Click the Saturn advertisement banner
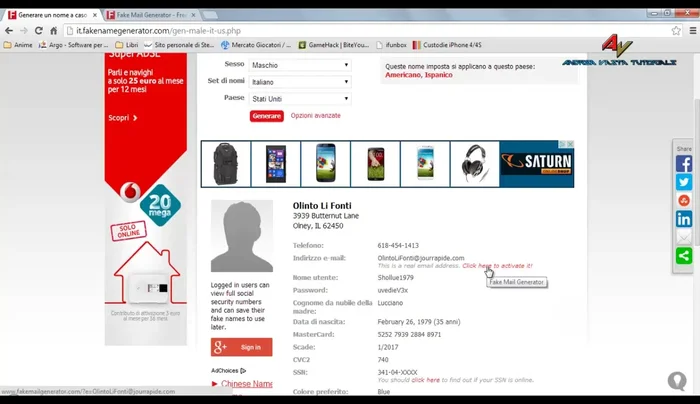 coord(537,164)
